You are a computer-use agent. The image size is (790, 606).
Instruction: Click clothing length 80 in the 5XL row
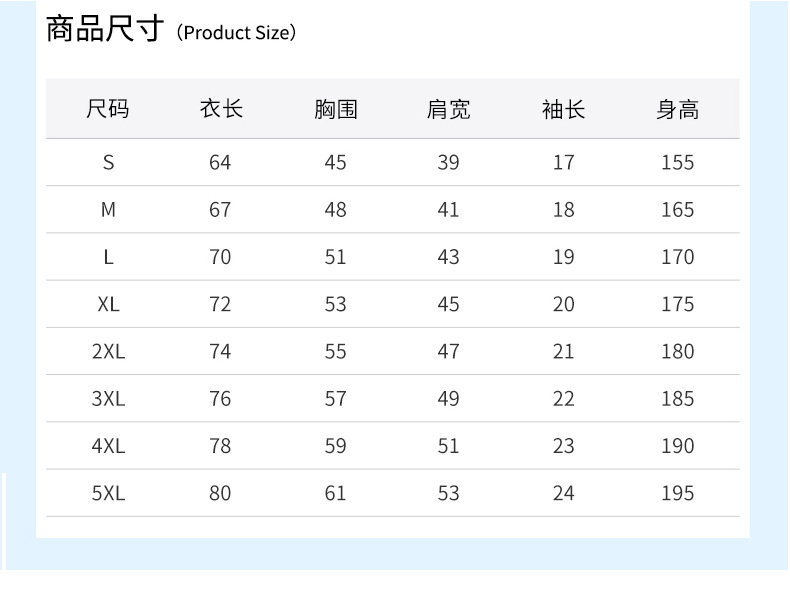point(220,493)
